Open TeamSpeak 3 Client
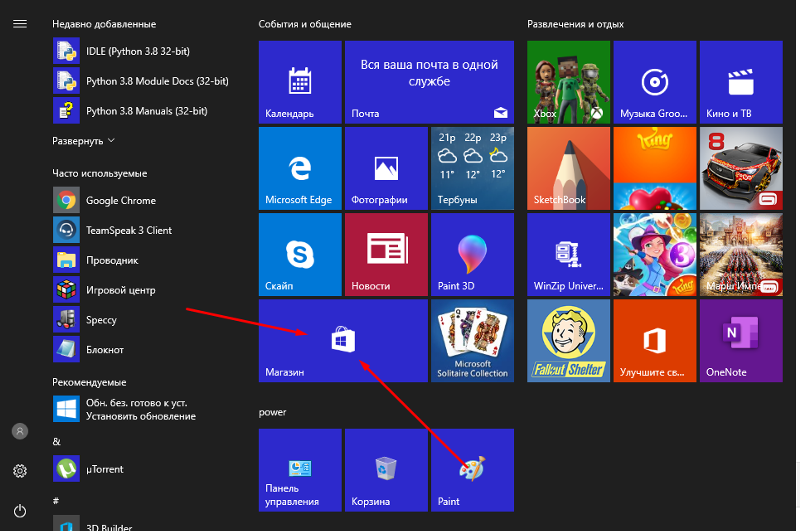800x531 pixels. tap(112, 230)
